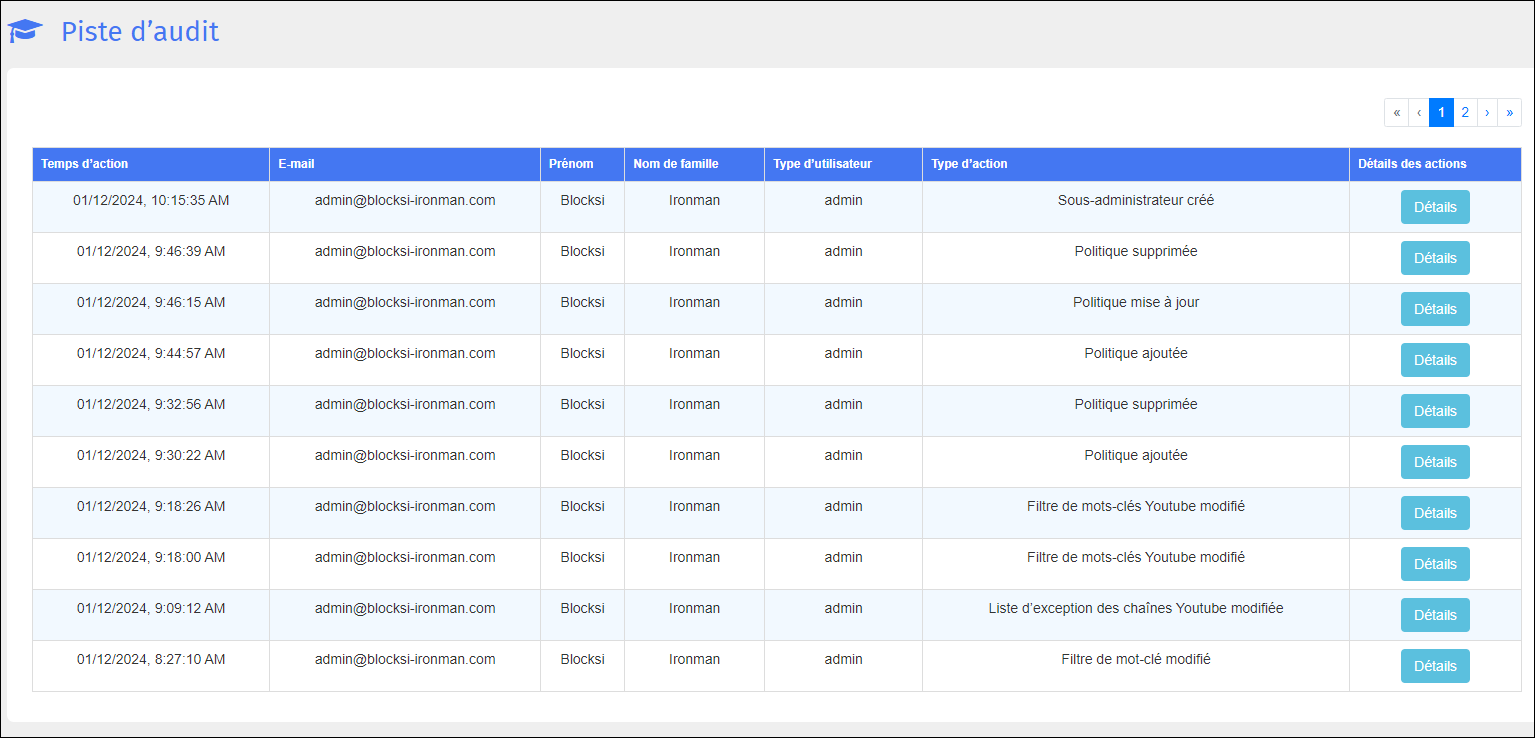Click the Type d'utilisateur column header
1535x738 pixels.
click(844, 164)
